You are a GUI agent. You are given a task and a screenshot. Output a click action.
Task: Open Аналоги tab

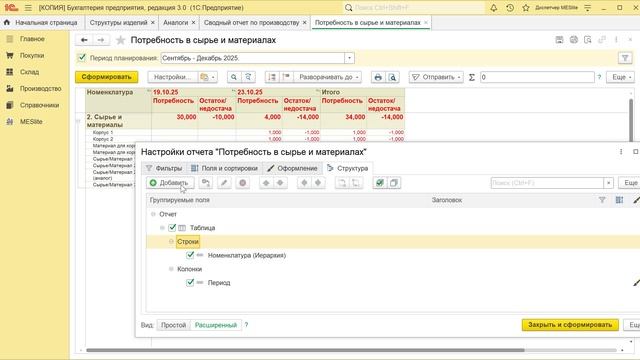(176, 23)
